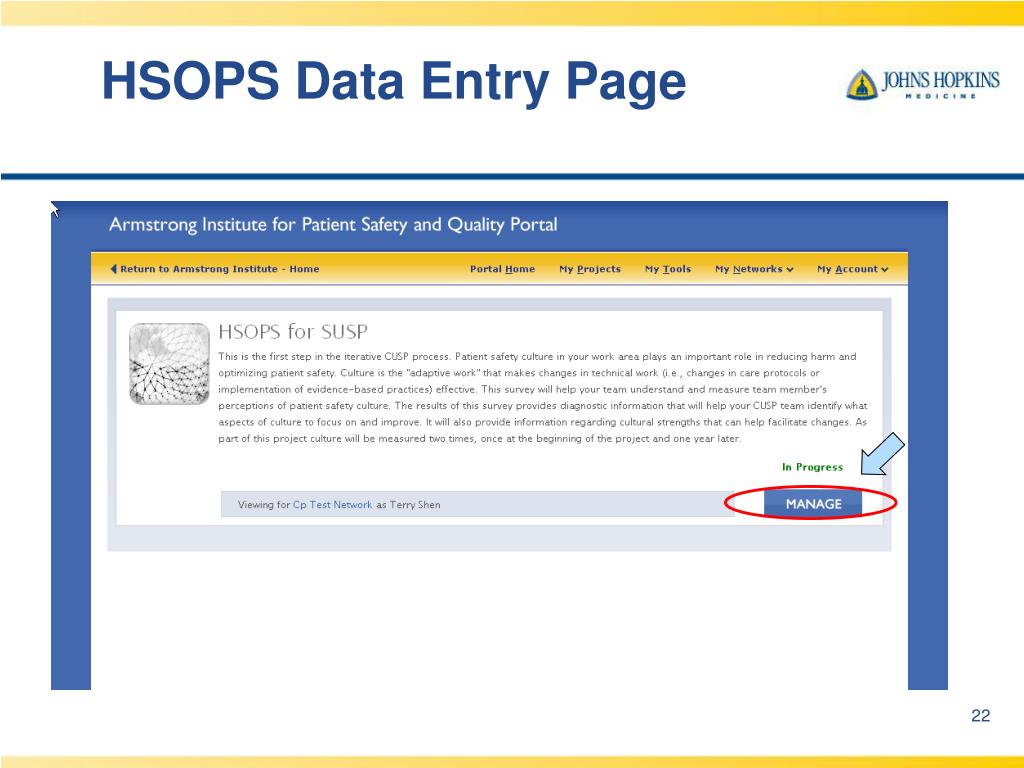Click Return to Armstrong Institute - Home link
Screen dimensions: 1024x768
(219, 268)
